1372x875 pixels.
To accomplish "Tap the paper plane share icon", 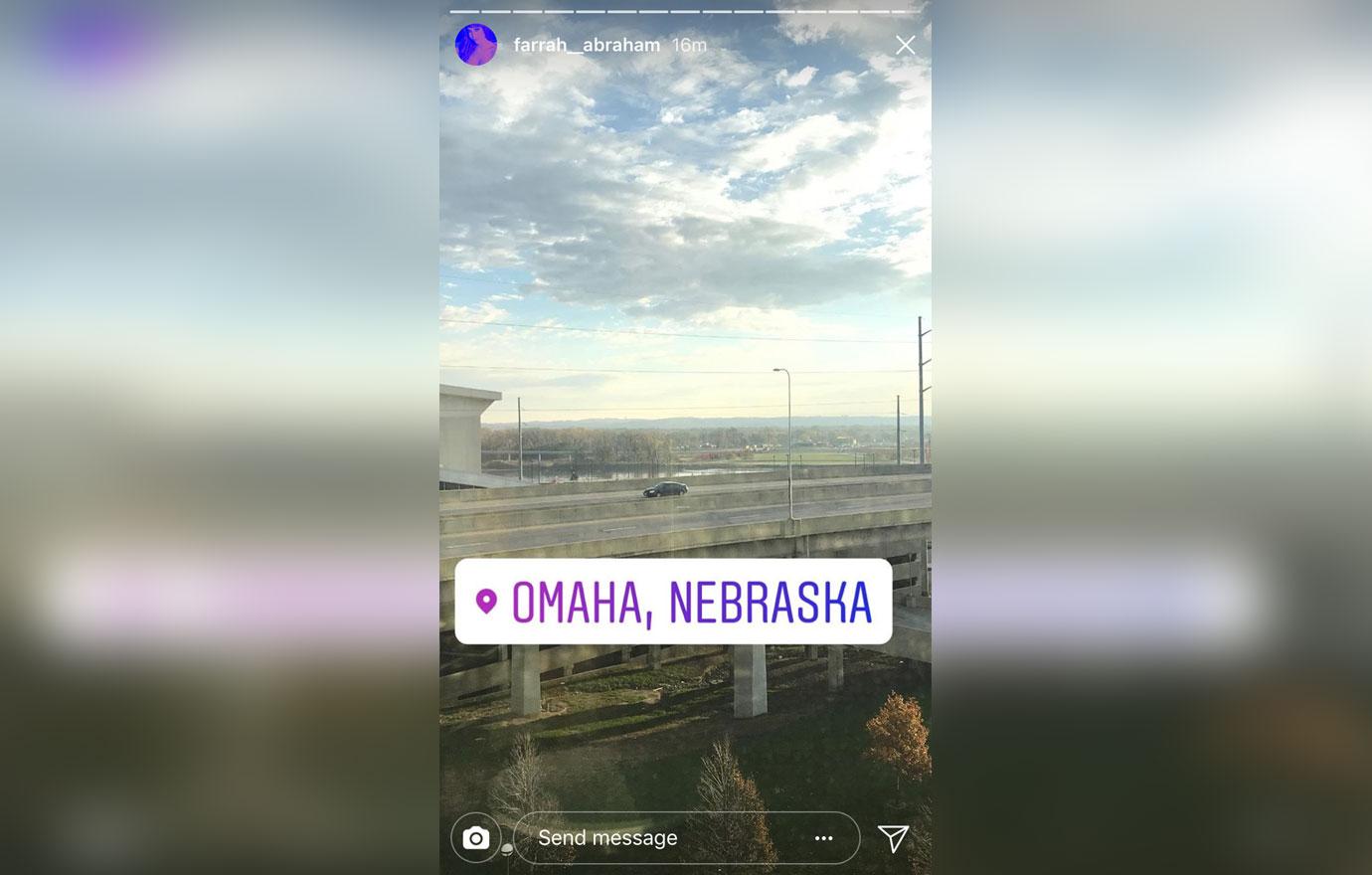I will (x=894, y=838).
